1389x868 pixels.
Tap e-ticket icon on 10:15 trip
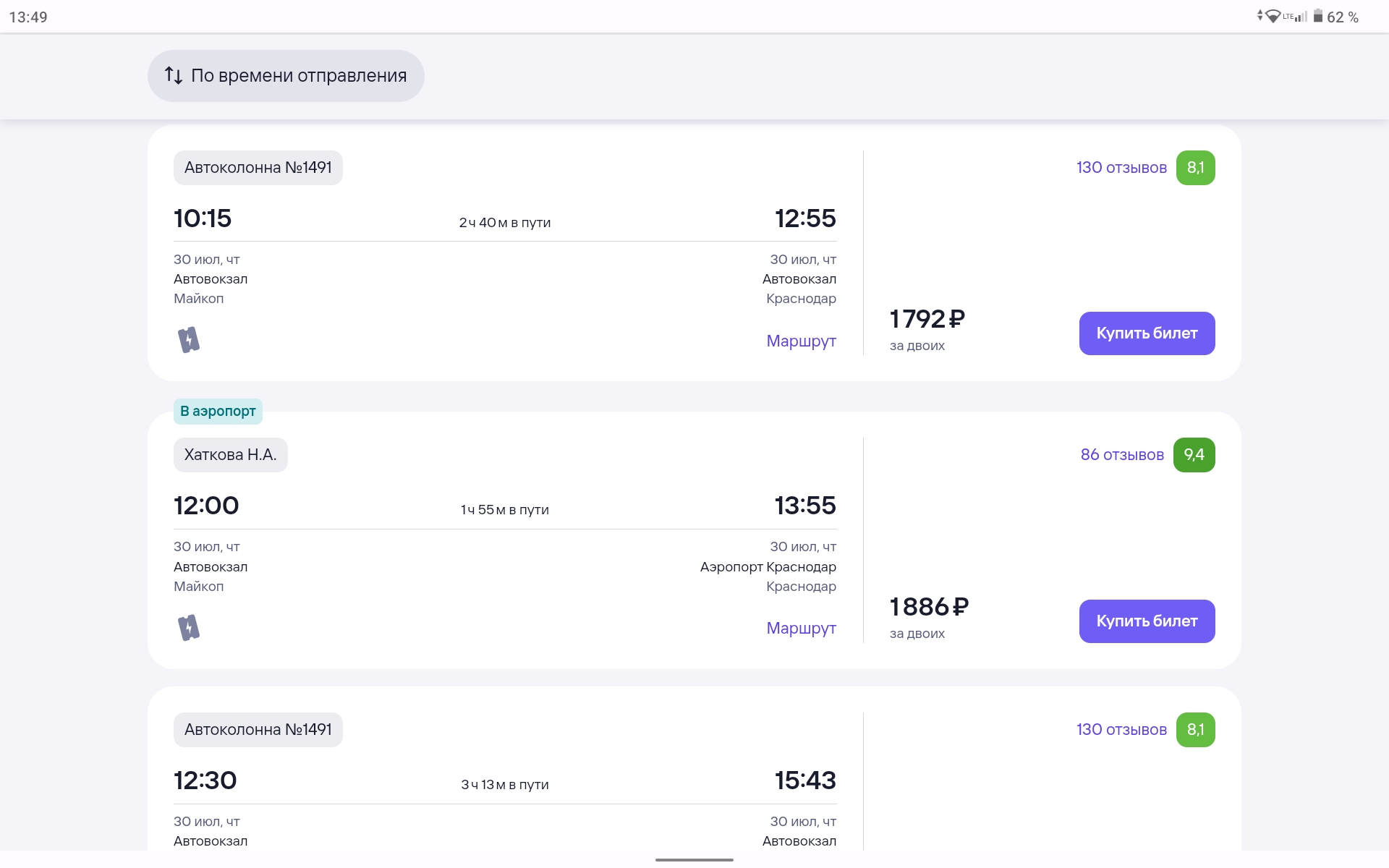point(189,340)
